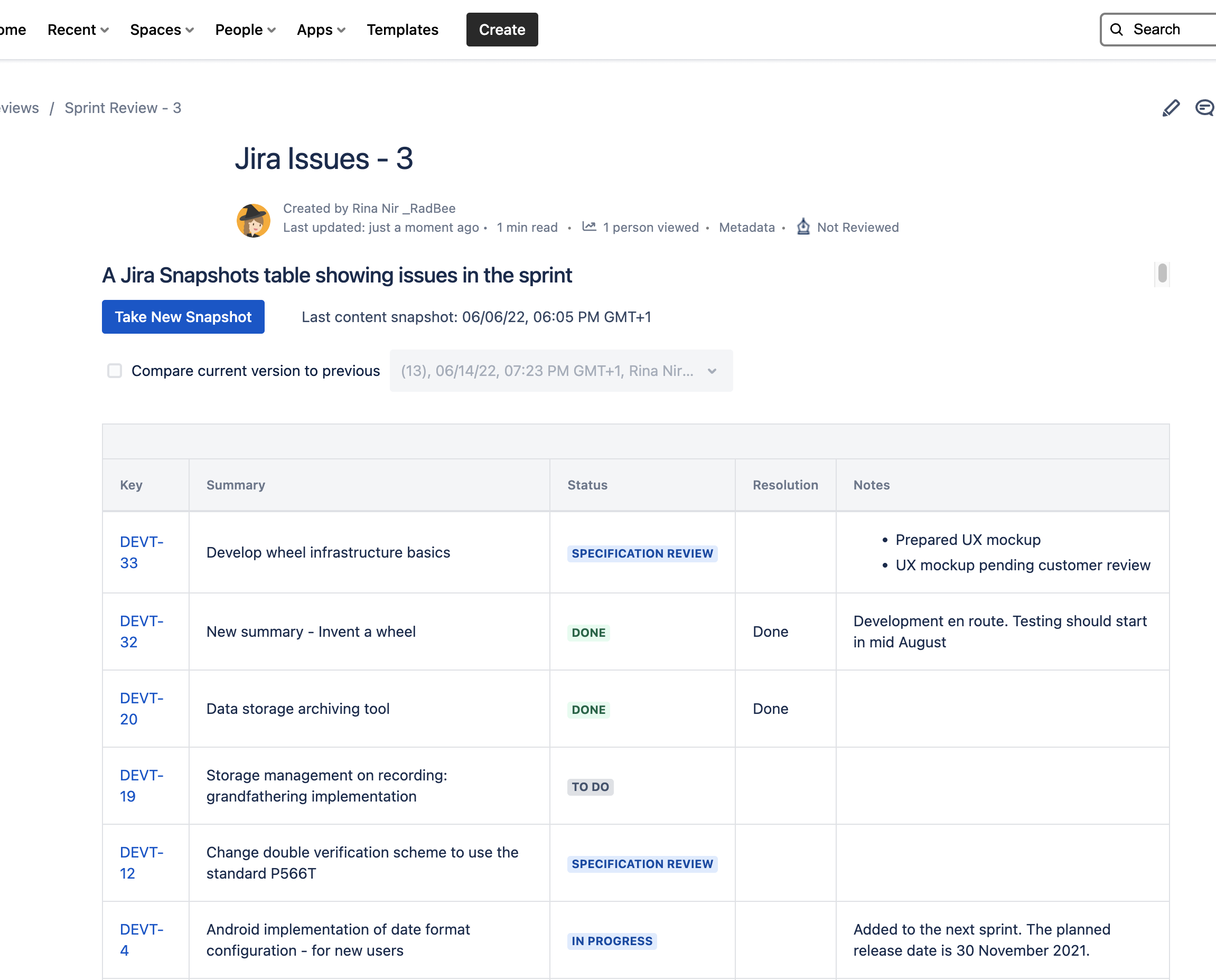Click the search magnifier icon

click(1116, 30)
